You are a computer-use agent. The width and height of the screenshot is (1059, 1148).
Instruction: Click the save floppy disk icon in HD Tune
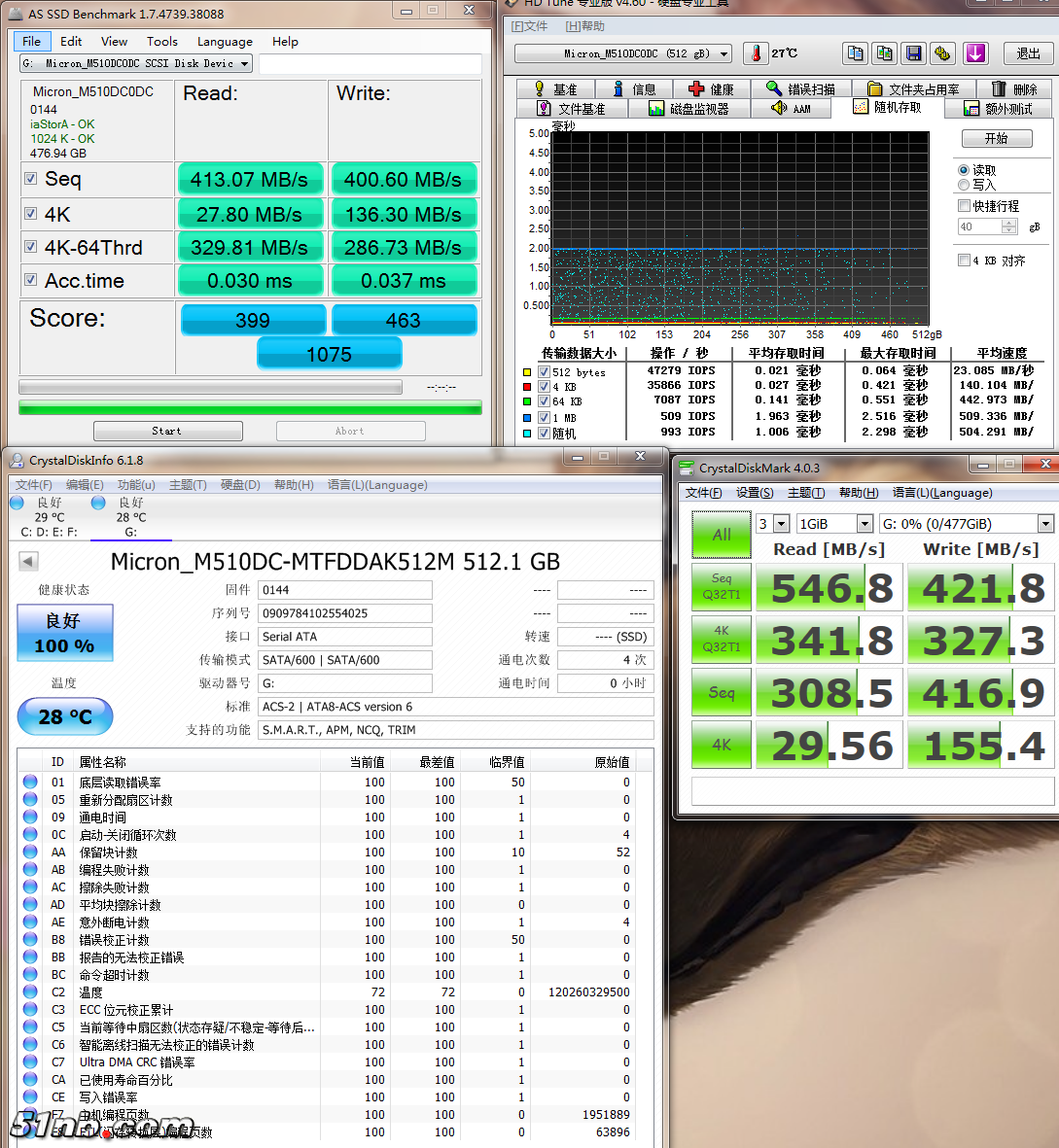click(x=913, y=53)
